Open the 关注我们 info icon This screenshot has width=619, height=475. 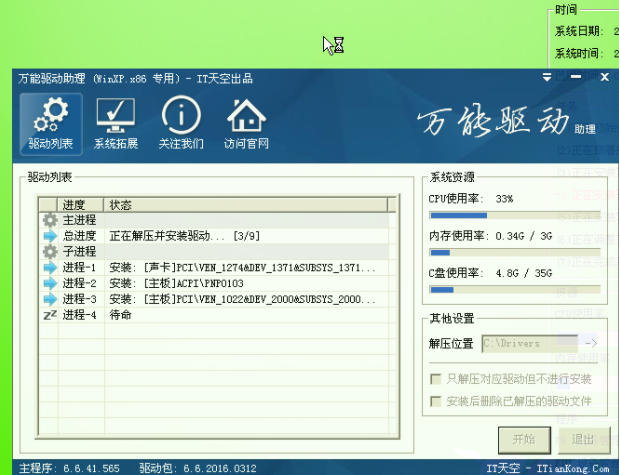point(181,123)
